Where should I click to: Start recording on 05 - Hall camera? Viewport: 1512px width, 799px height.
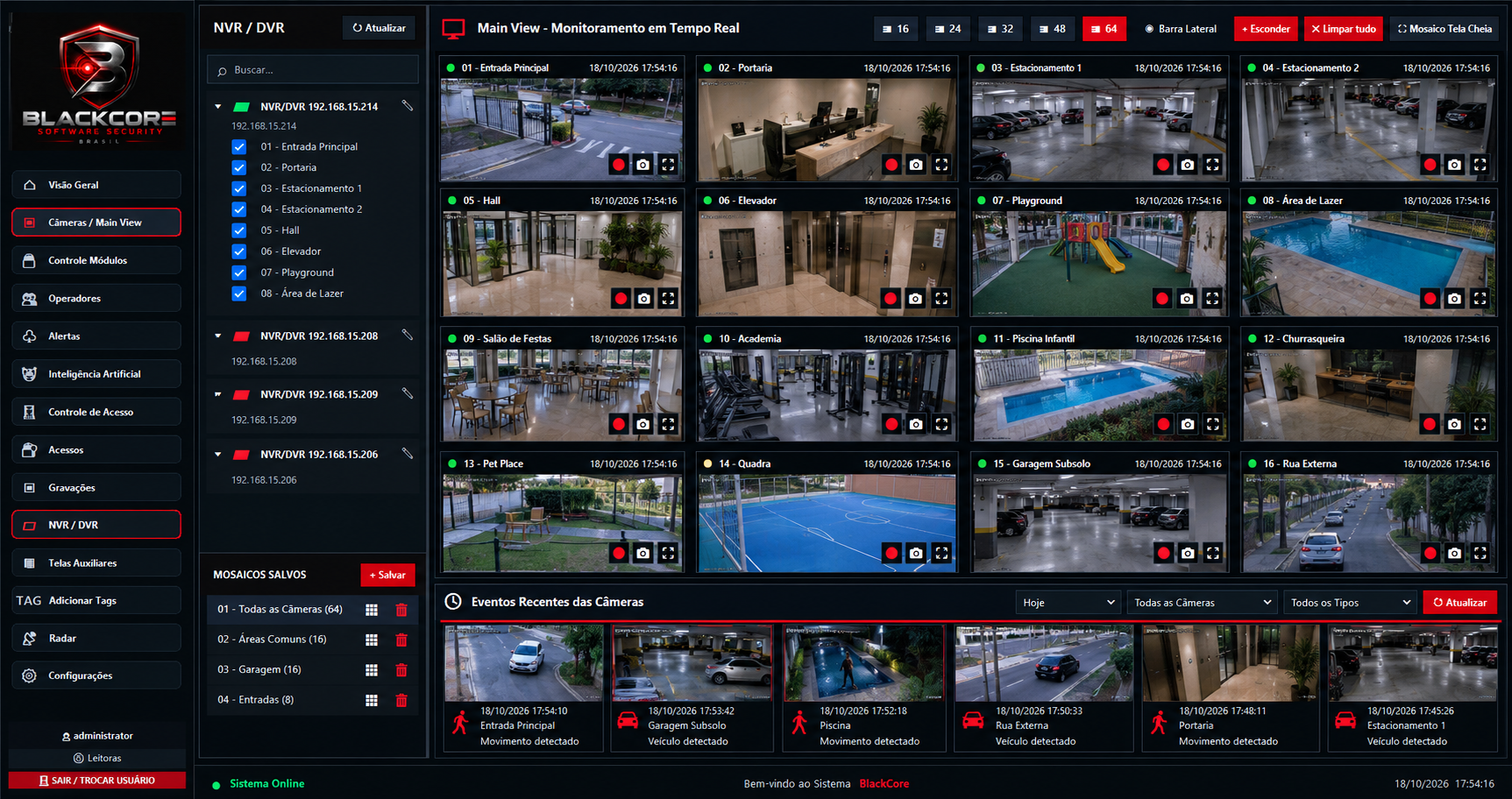pos(621,299)
